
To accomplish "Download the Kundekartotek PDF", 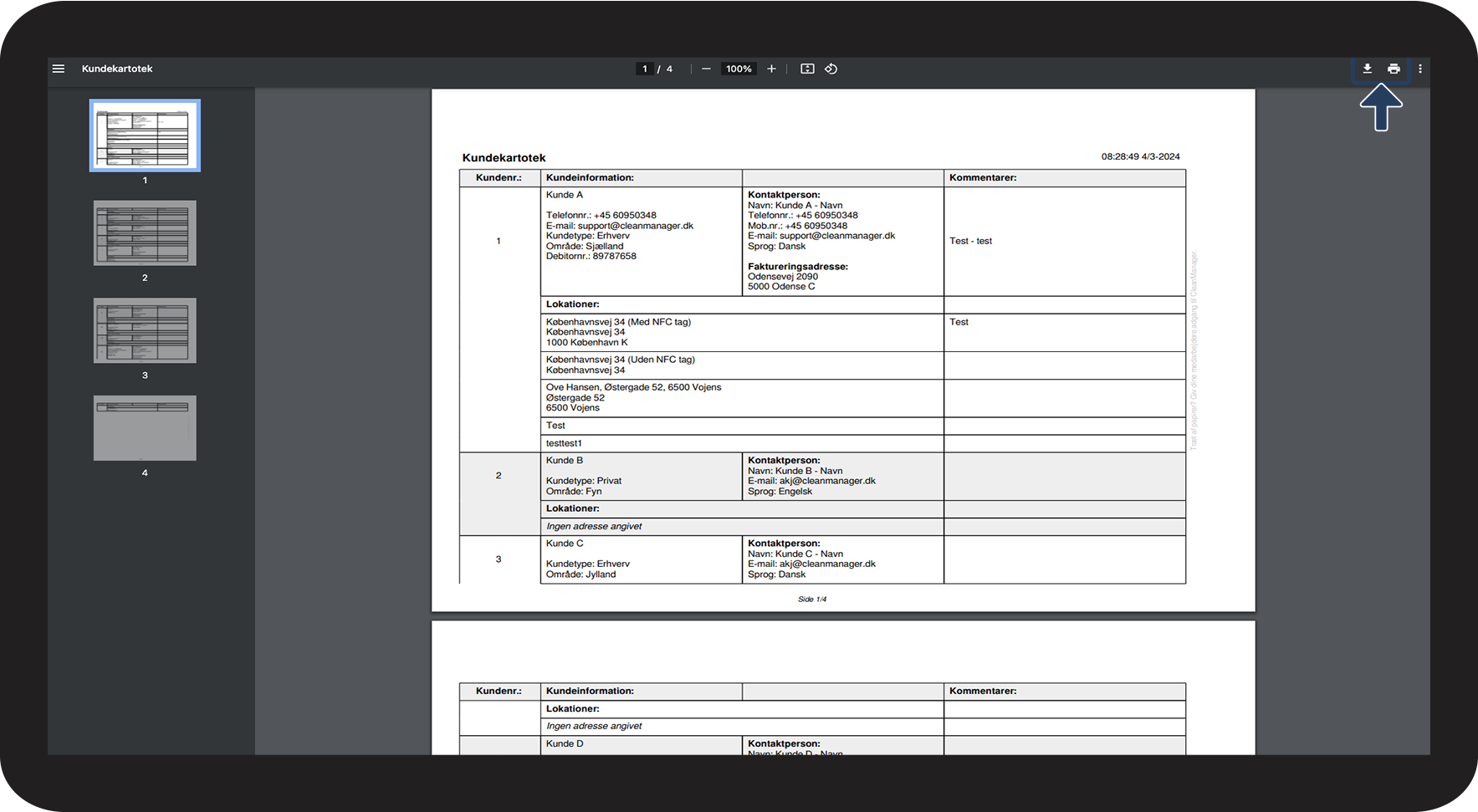I will [x=1367, y=69].
